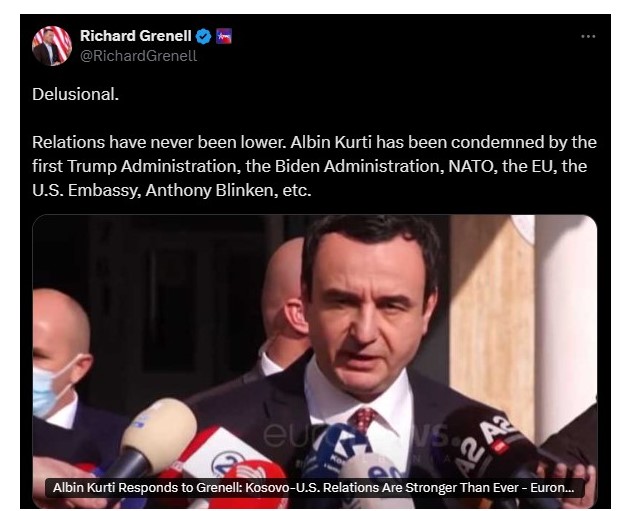
Task: Open the Richard Grenell display name
Action: [136, 36]
